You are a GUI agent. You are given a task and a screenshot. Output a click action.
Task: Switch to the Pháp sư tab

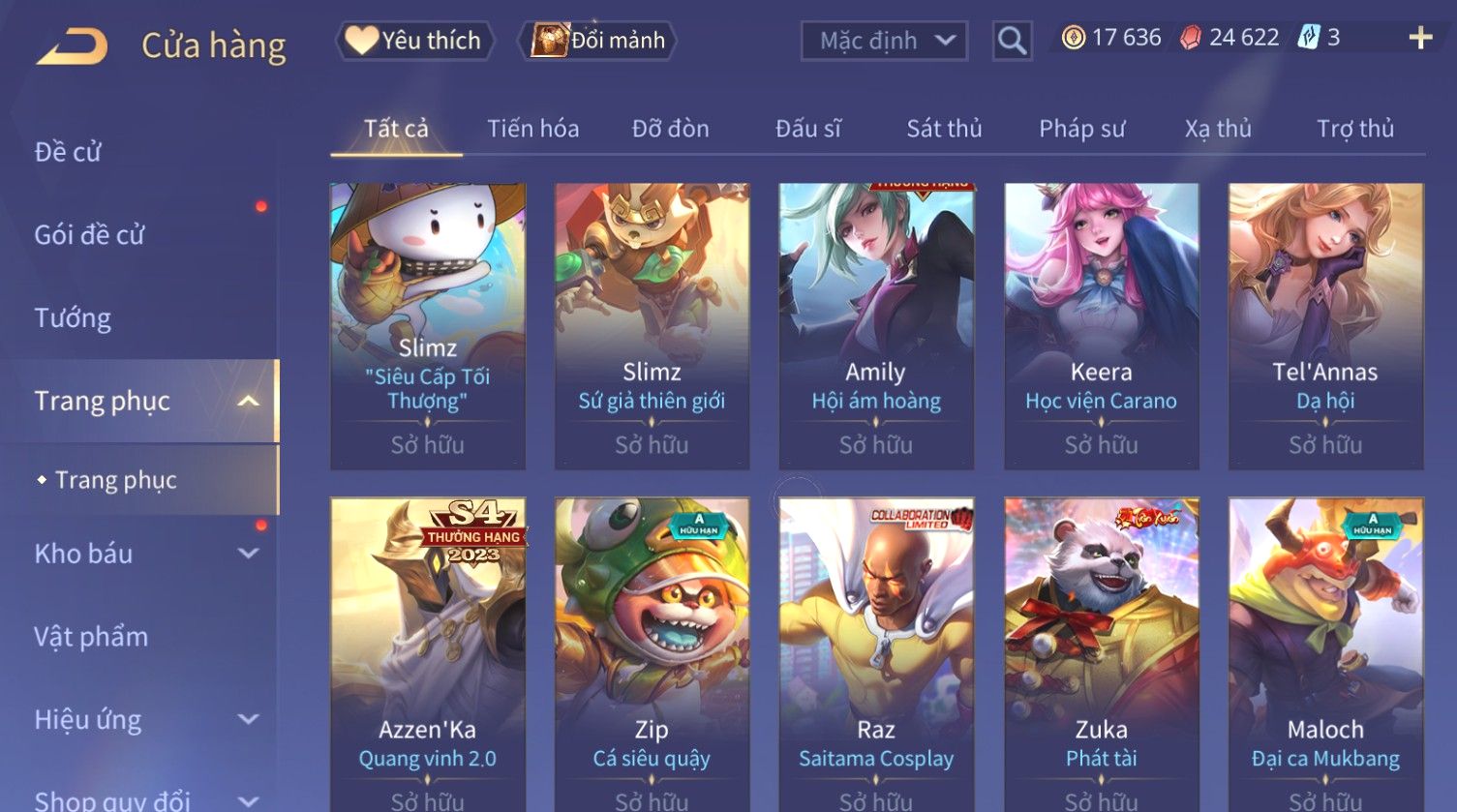point(1081,129)
